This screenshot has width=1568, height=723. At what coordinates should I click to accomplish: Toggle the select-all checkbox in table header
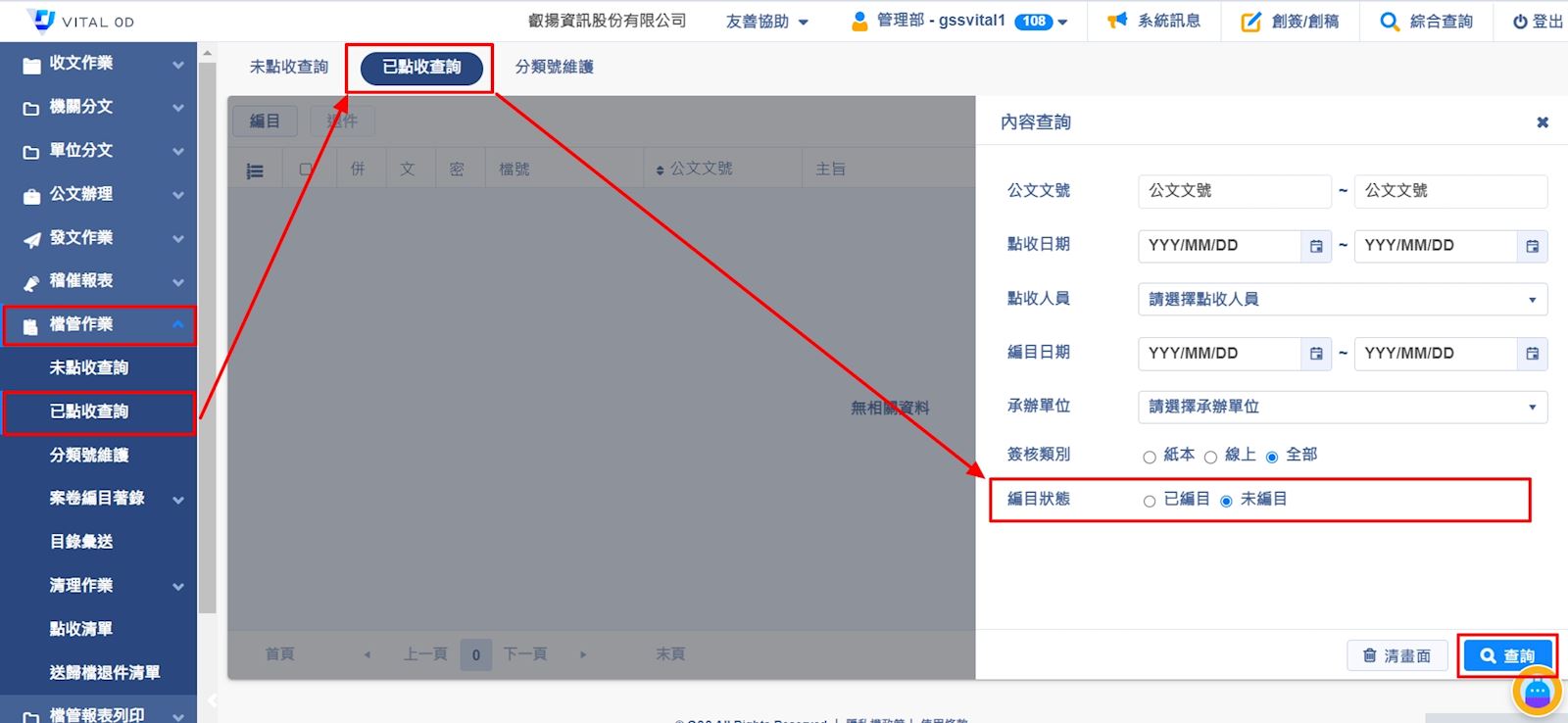coord(306,169)
